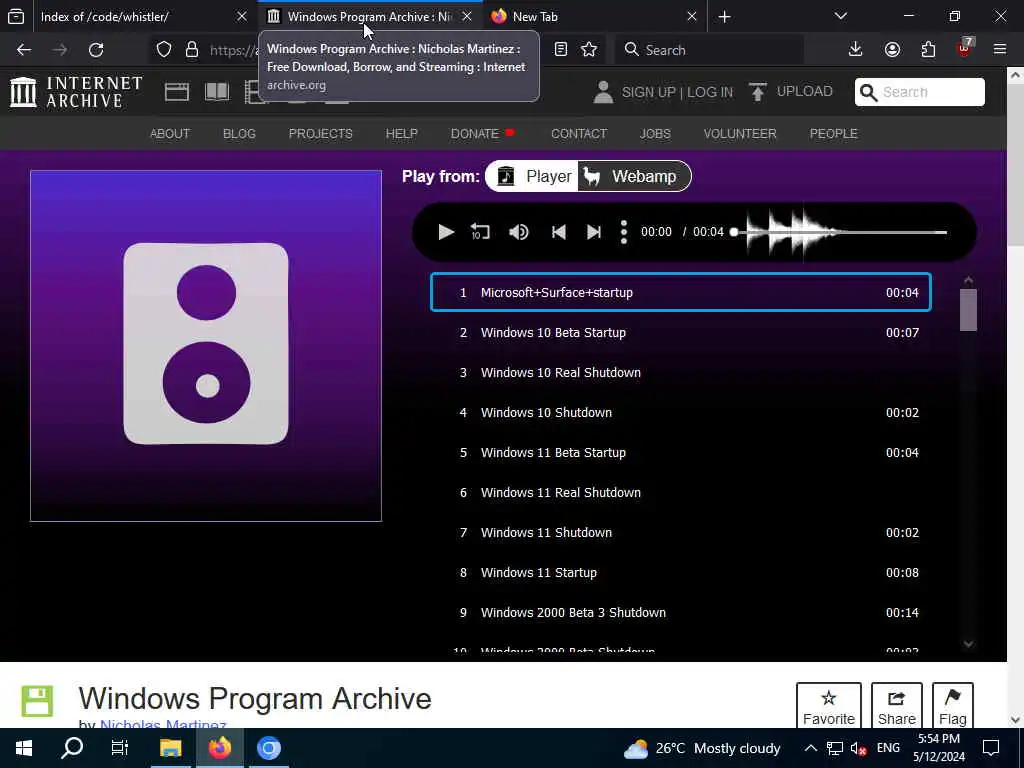Skip to the next track
Screen dimensions: 1024x768
(x=594, y=232)
